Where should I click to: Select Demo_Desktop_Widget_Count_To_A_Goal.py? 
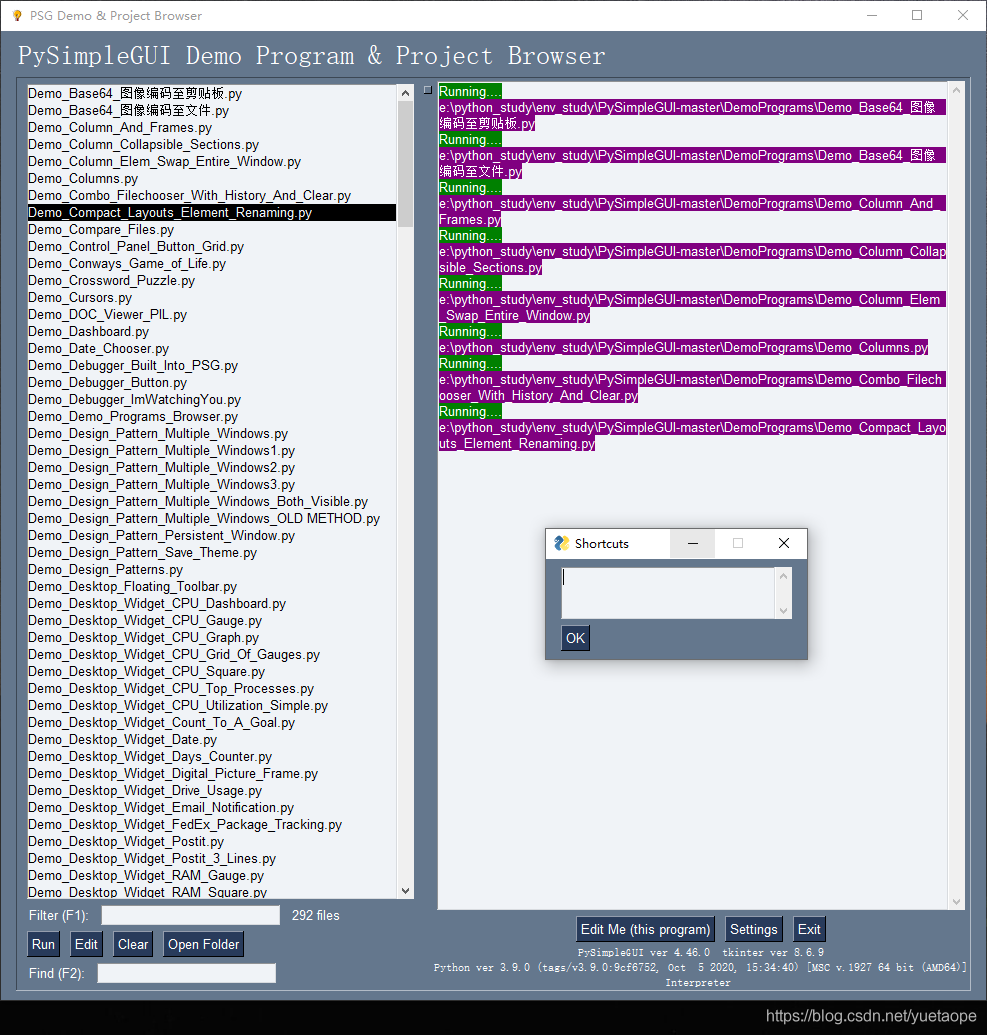pos(211,723)
